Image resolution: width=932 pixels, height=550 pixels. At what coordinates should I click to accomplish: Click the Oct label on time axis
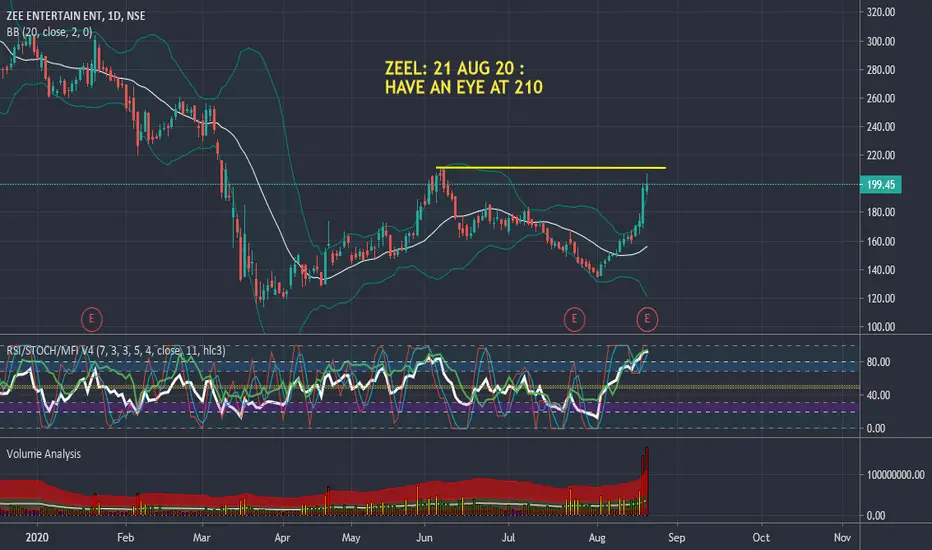tap(761, 538)
